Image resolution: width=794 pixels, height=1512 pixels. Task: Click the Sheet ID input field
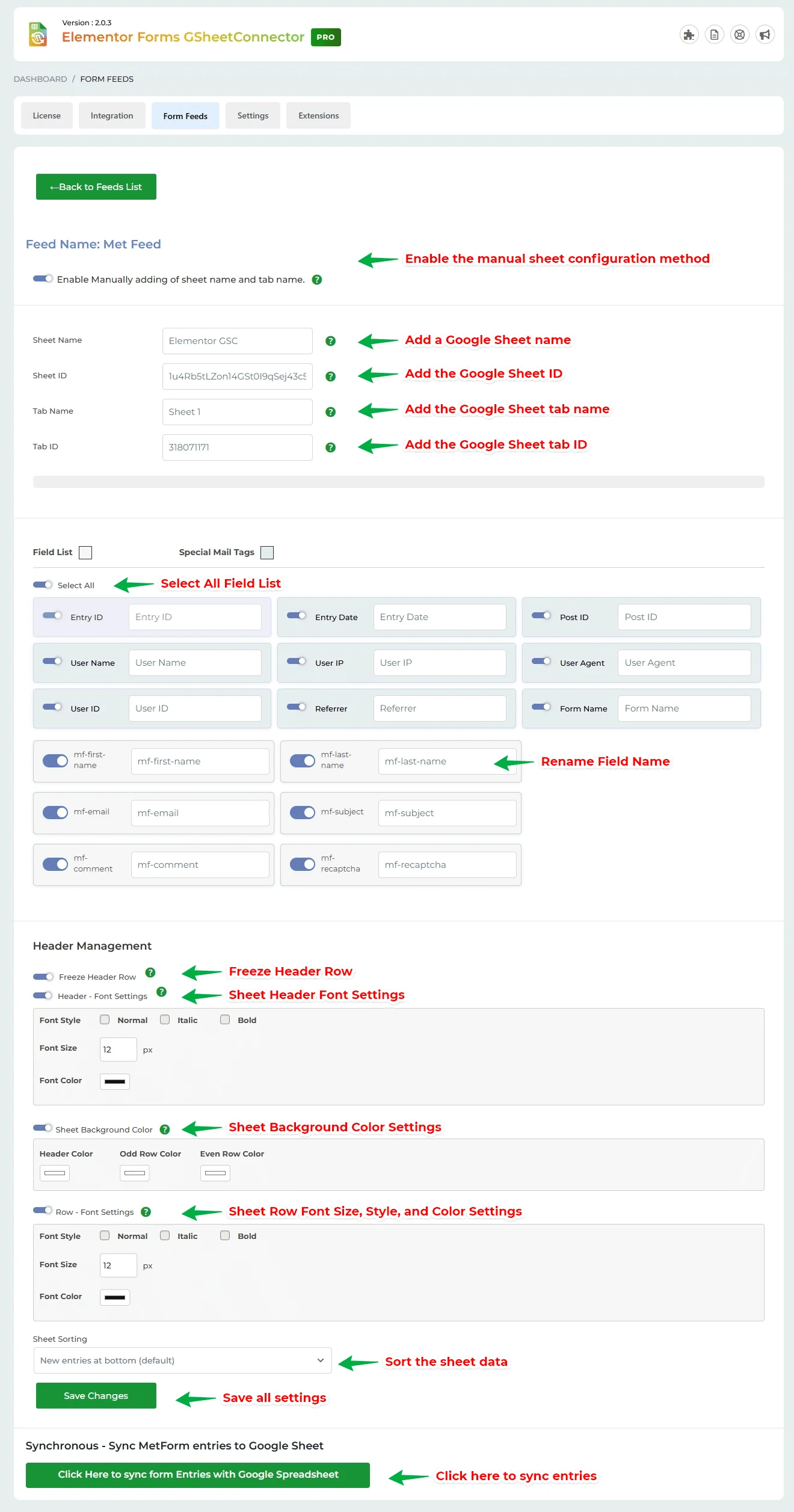point(238,376)
